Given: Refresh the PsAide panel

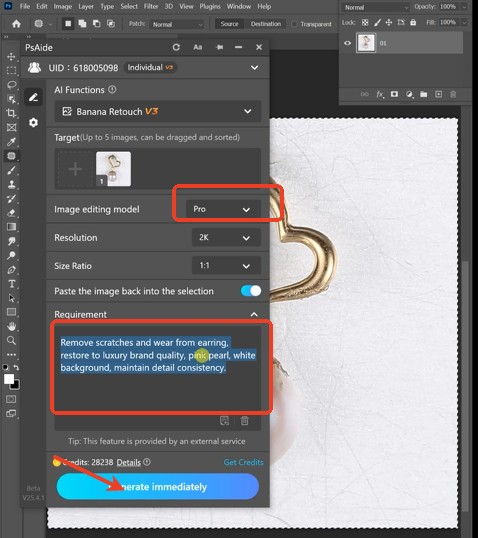Looking at the screenshot, I should click(176, 47).
